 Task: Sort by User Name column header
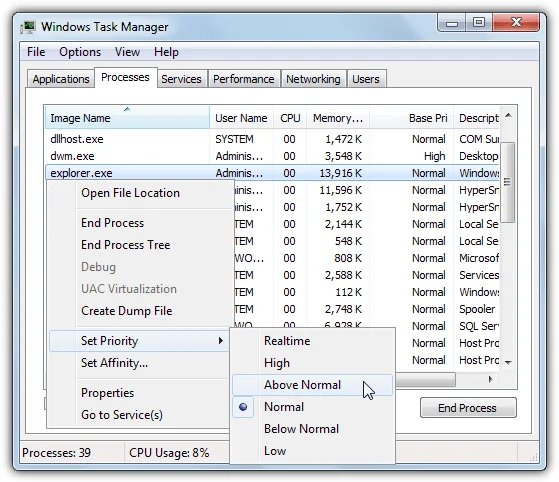click(241, 118)
